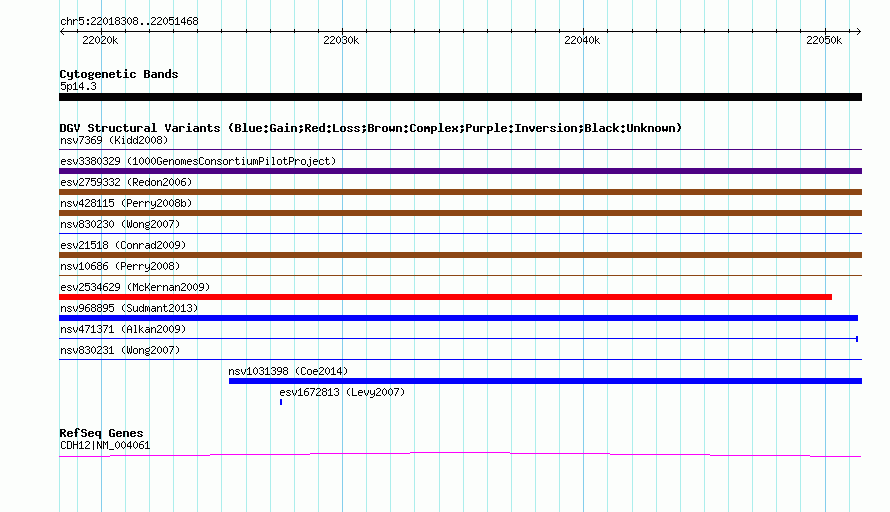Image resolution: width=890 pixels, height=512 pixels.
Task: Click the CDH12|NM_004061 gene label
Action: 105,446
